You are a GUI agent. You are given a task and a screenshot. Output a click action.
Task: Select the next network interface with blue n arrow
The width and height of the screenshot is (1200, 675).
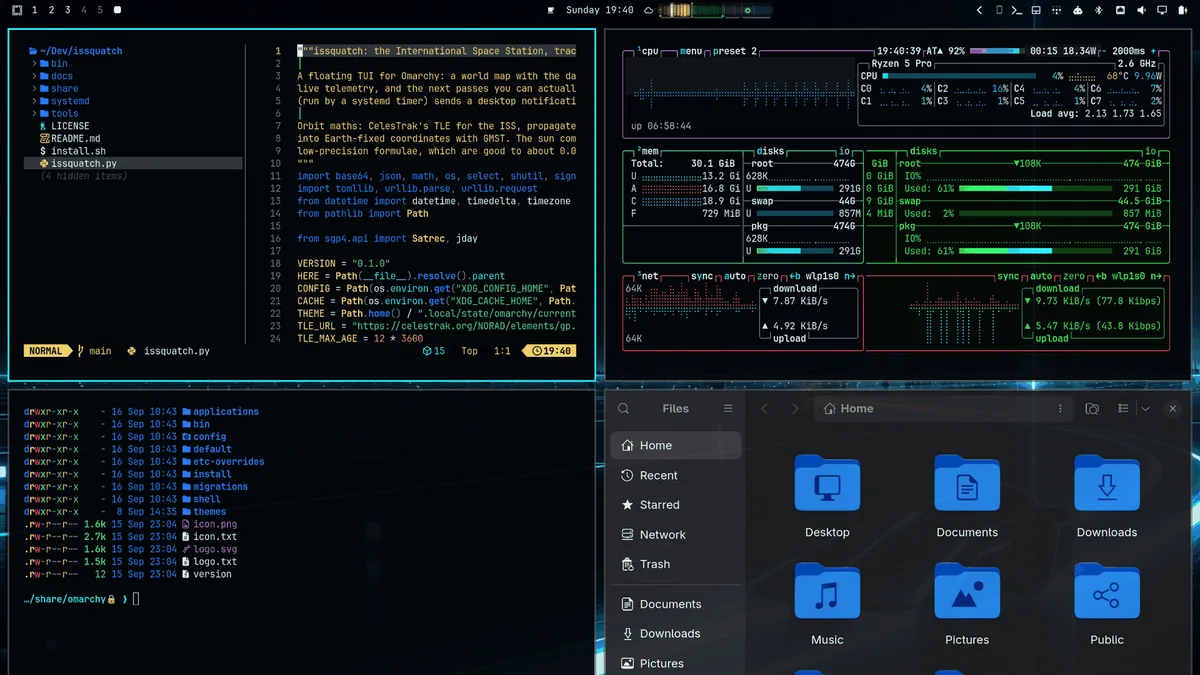tap(849, 276)
